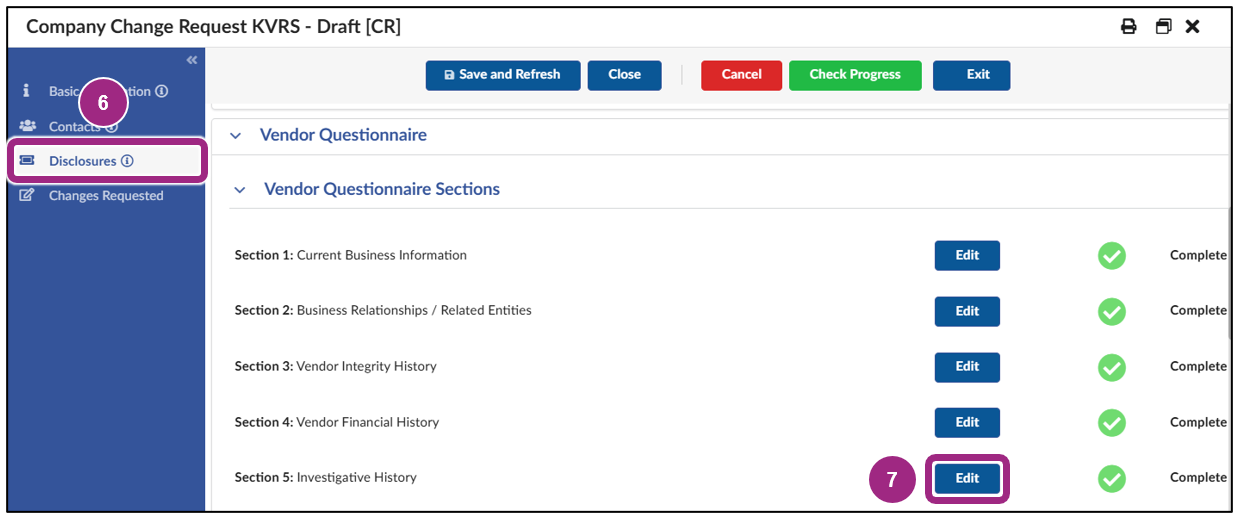Click Complete status for Section 5

point(1198,478)
